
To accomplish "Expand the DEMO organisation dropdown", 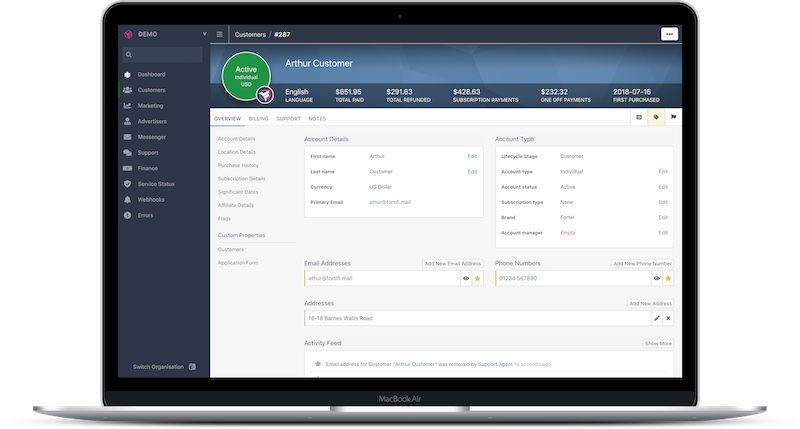I will coord(203,33).
